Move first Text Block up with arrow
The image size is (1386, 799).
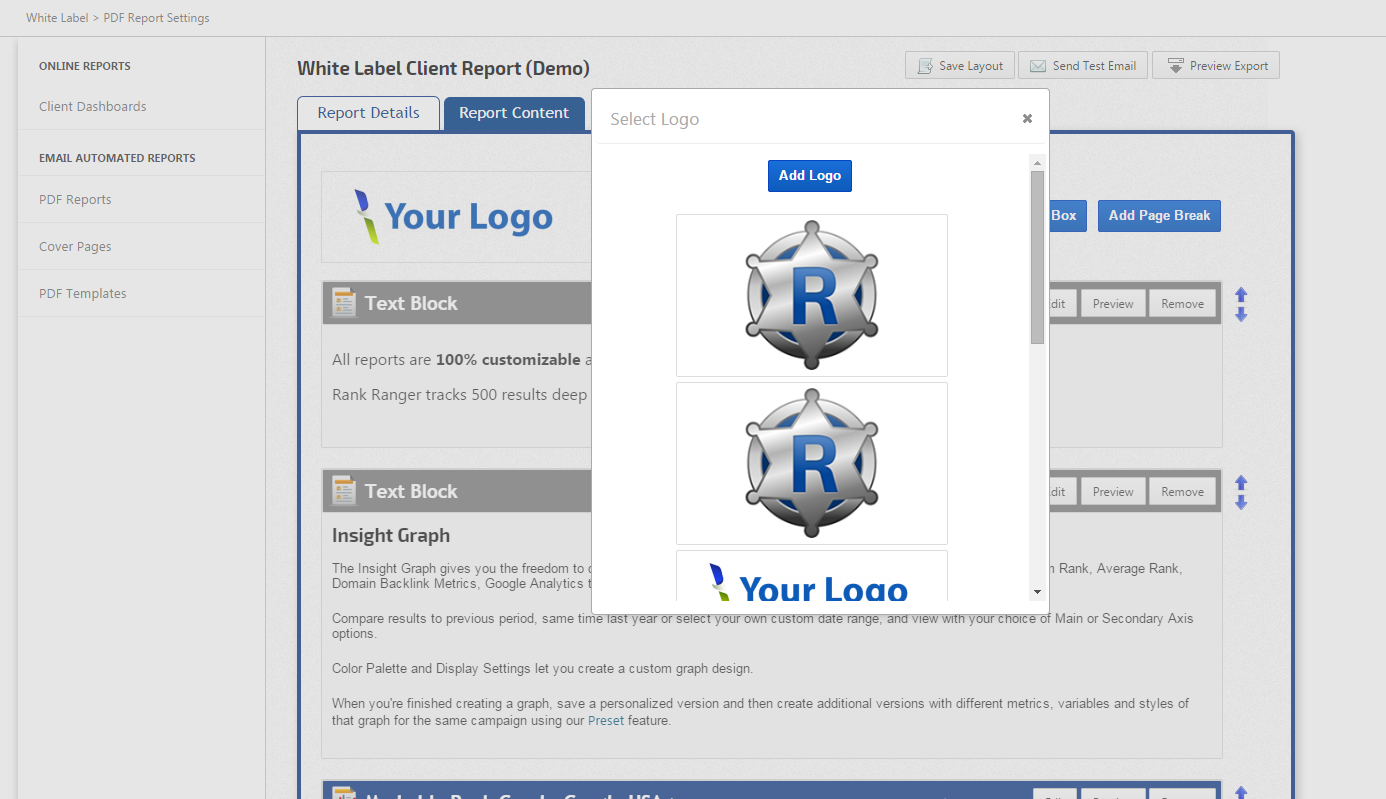(1241, 295)
